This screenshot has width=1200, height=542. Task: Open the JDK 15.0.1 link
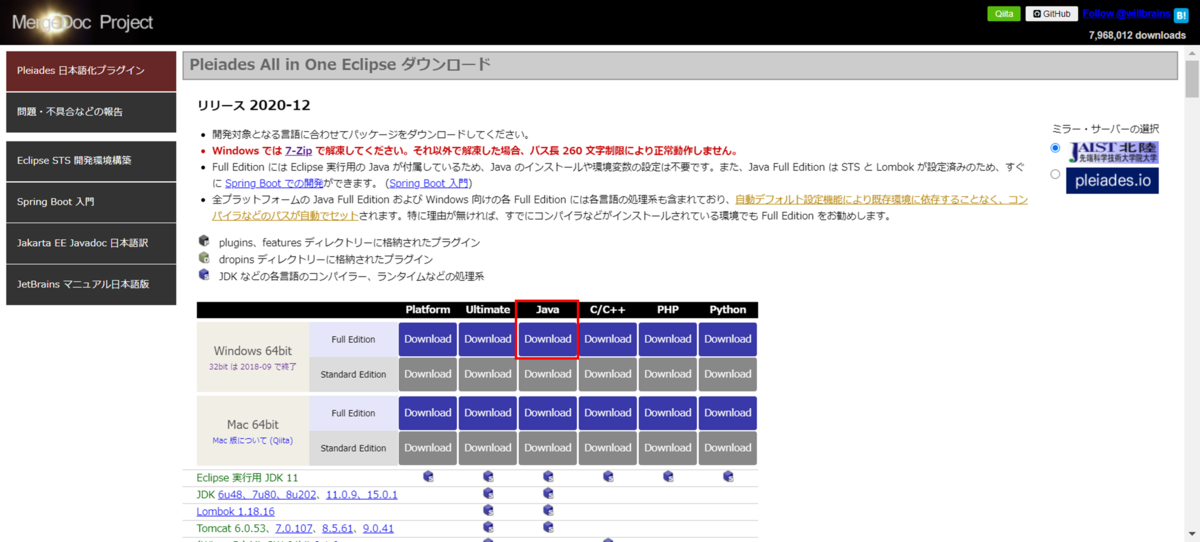point(382,495)
